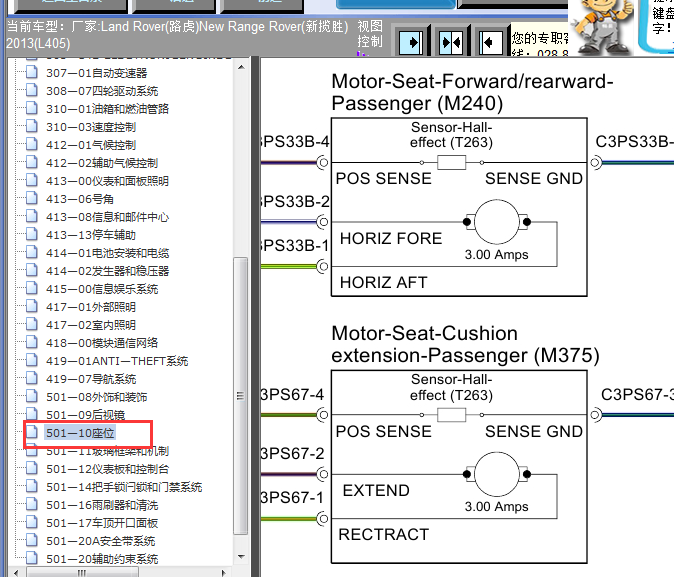Select 414—02发生器和稳压器 entry
674x577 pixels.
(x=107, y=271)
